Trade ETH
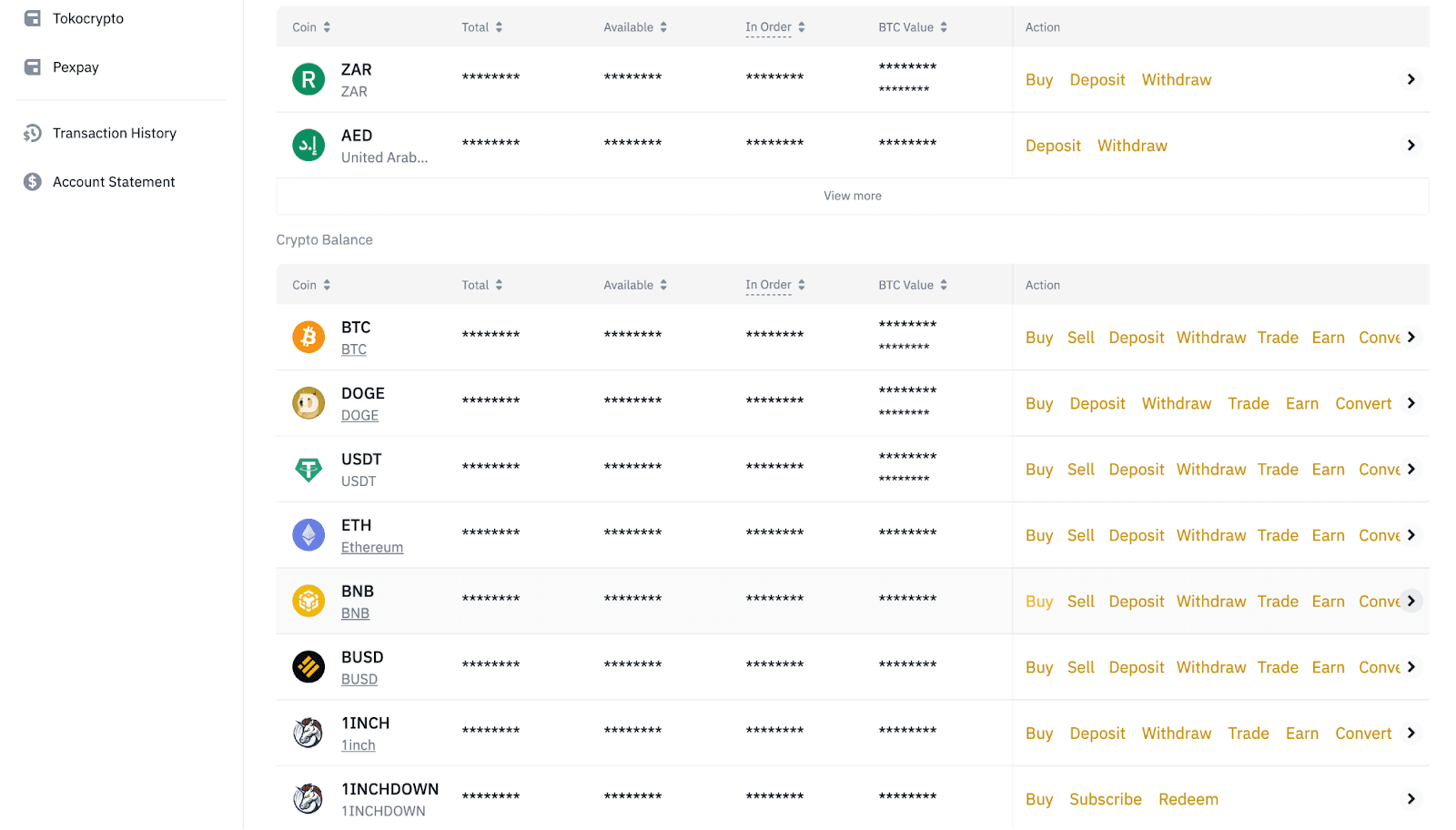Image resolution: width=1456 pixels, height=830 pixels. pyautogui.click(x=1278, y=535)
